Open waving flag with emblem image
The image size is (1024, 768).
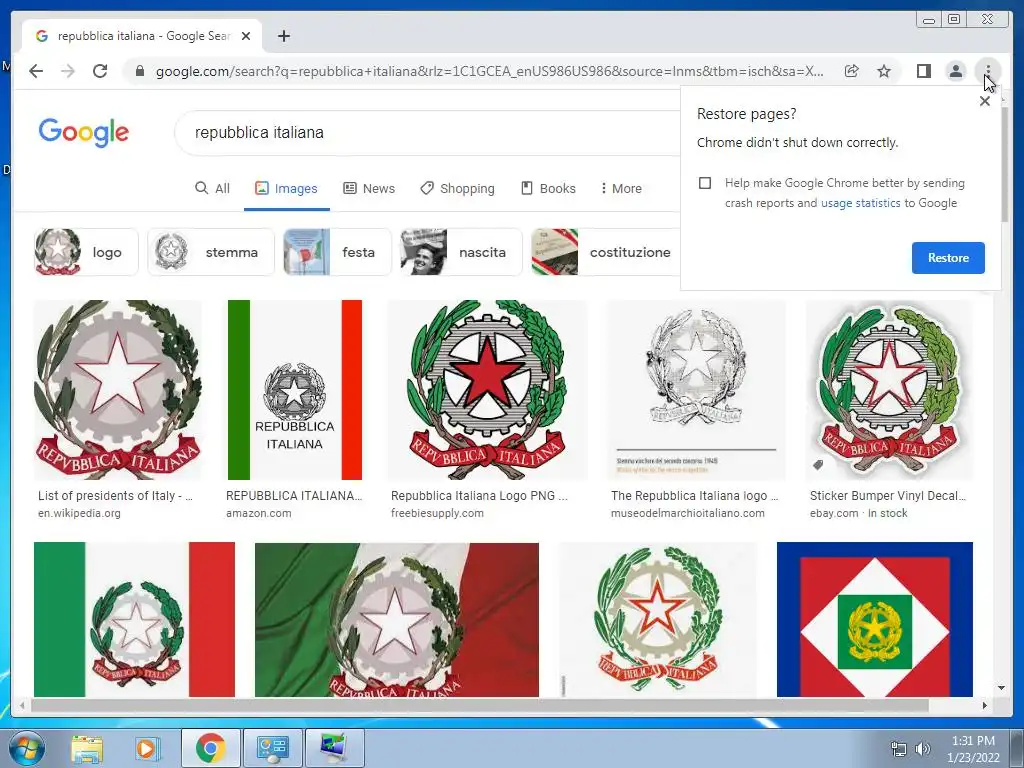[x=396, y=620]
